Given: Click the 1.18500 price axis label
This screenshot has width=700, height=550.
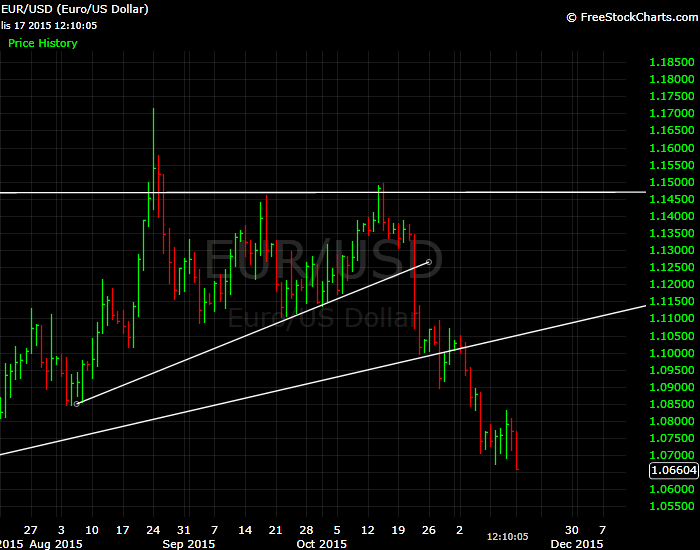Looking at the screenshot, I should [672, 62].
